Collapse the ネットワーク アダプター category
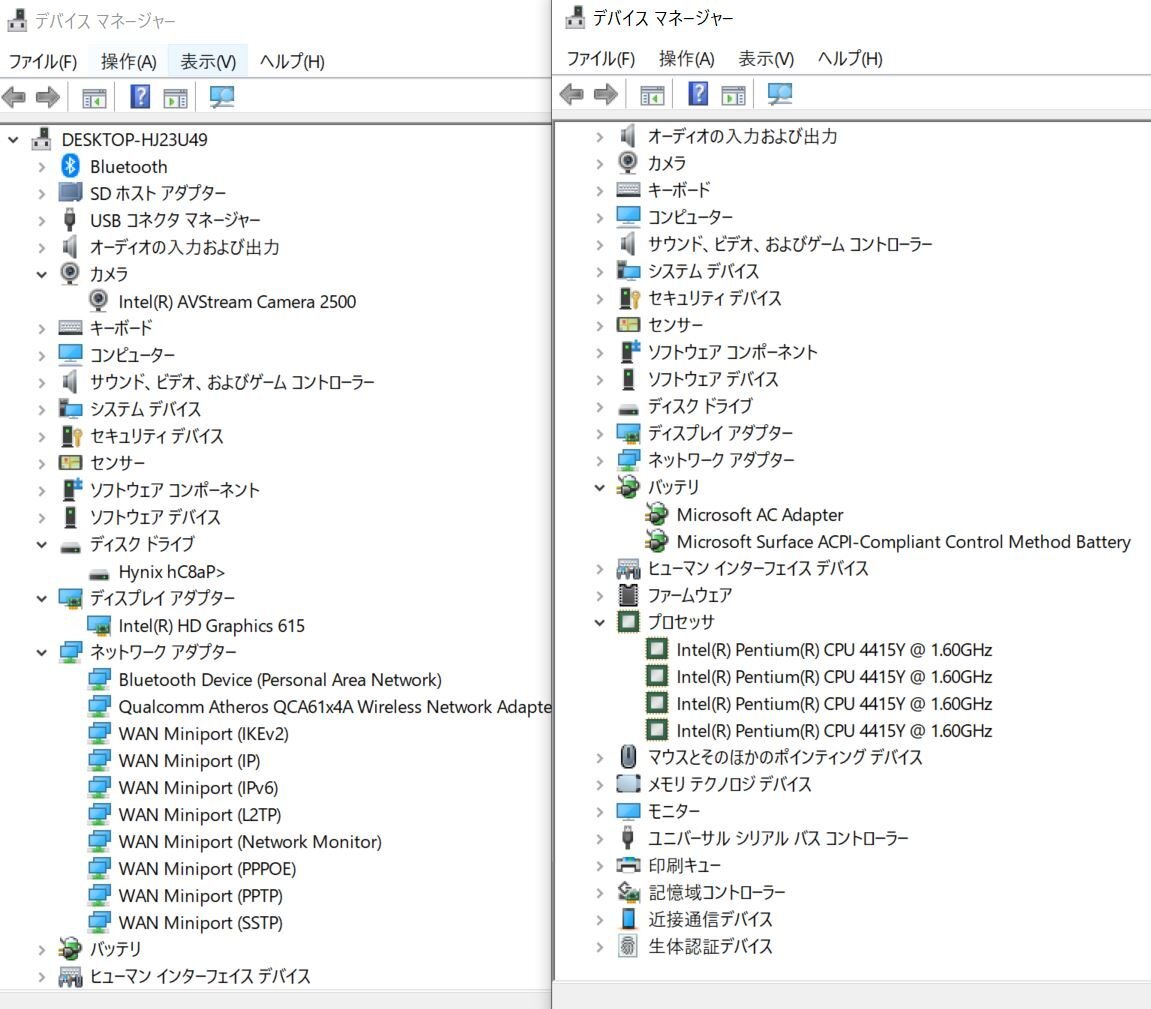Image resolution: width=1151 pixels, height=1009 pixels. 40,652
